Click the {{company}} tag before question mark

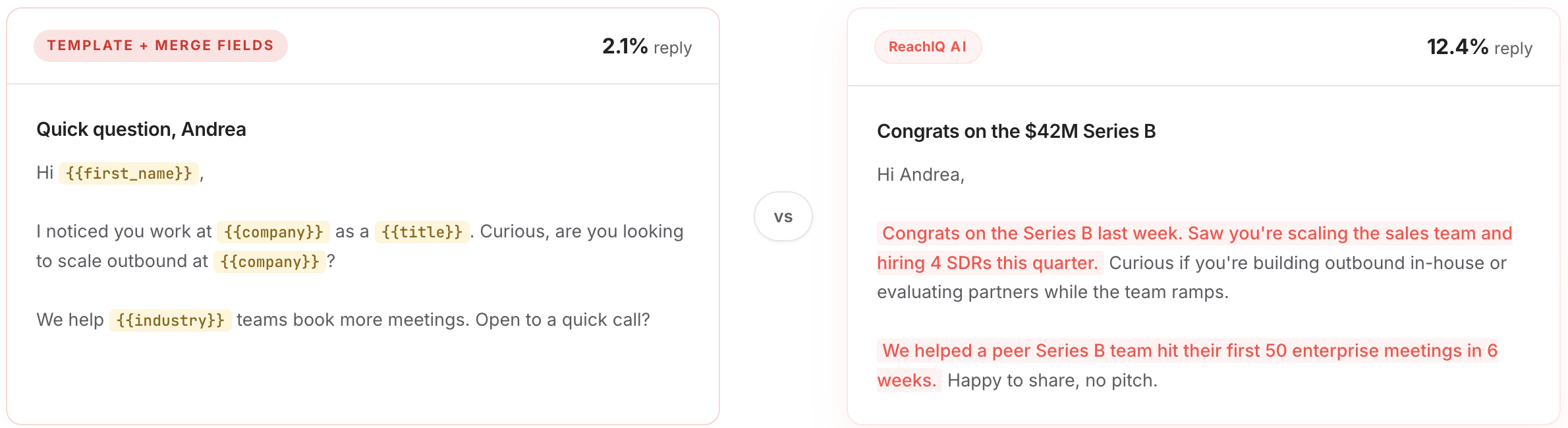[x=269, y=262]
